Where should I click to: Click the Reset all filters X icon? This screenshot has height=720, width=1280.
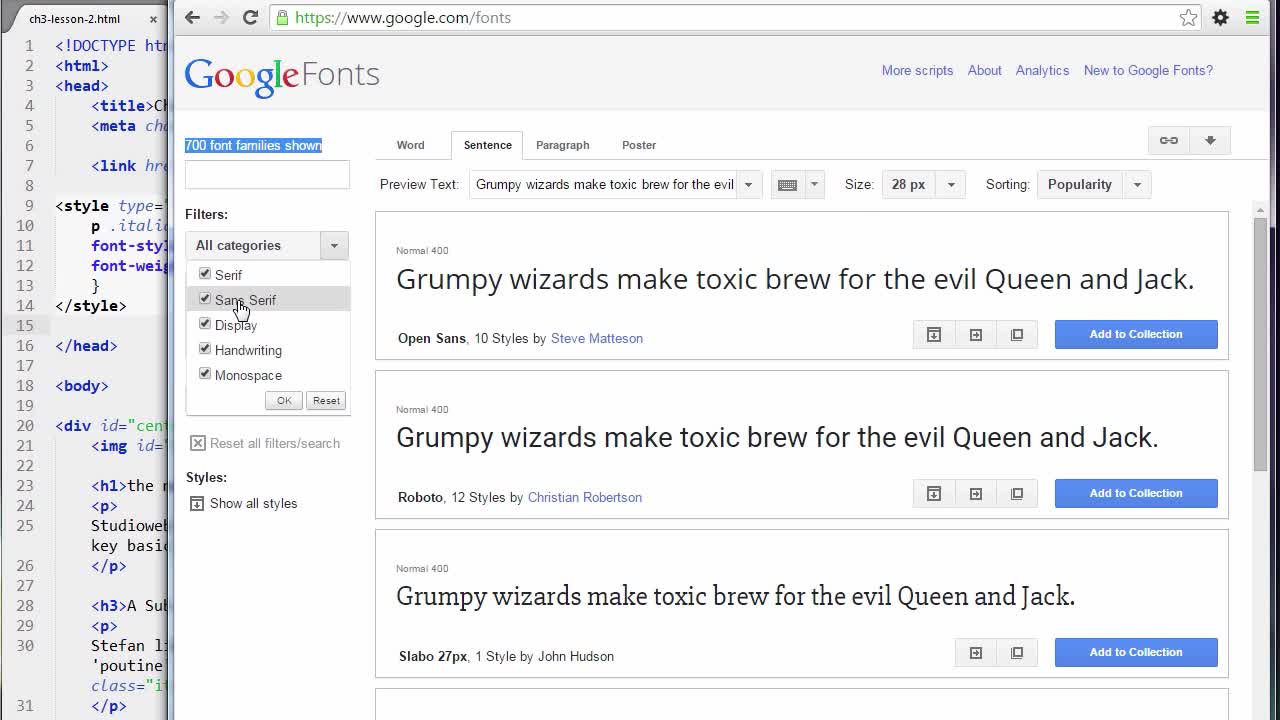coord(198,443)
